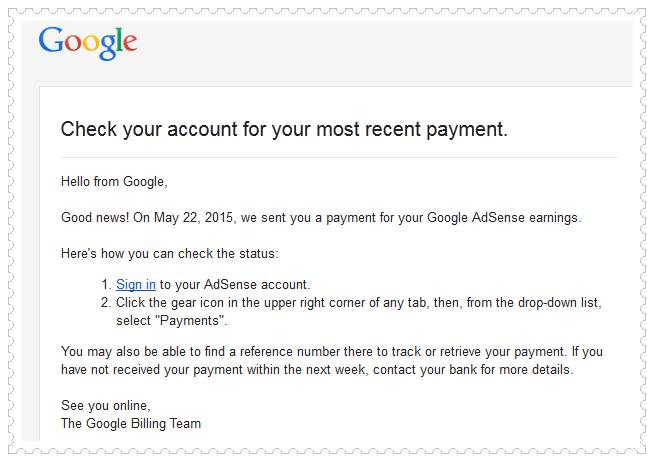Click 'to your AdSense account.' text in step one
Viewport: 654px width, 462px height.
[x=235, y=284]
